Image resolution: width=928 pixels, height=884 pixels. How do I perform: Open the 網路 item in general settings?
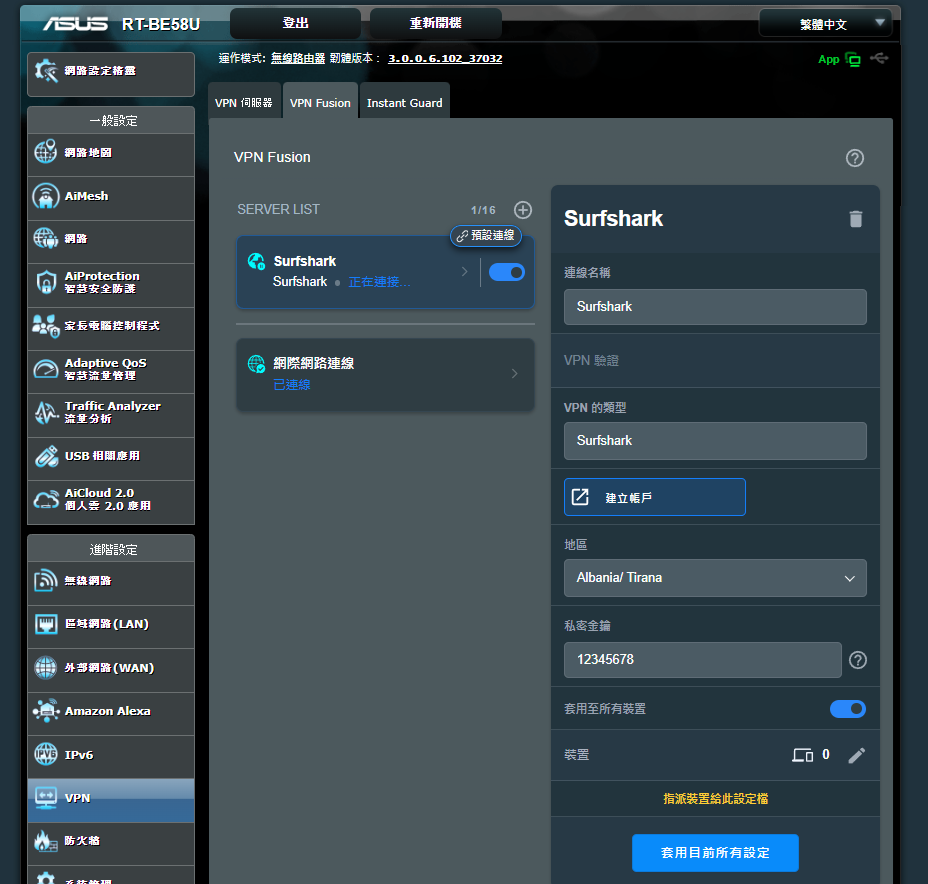click(x=111, y=239)
